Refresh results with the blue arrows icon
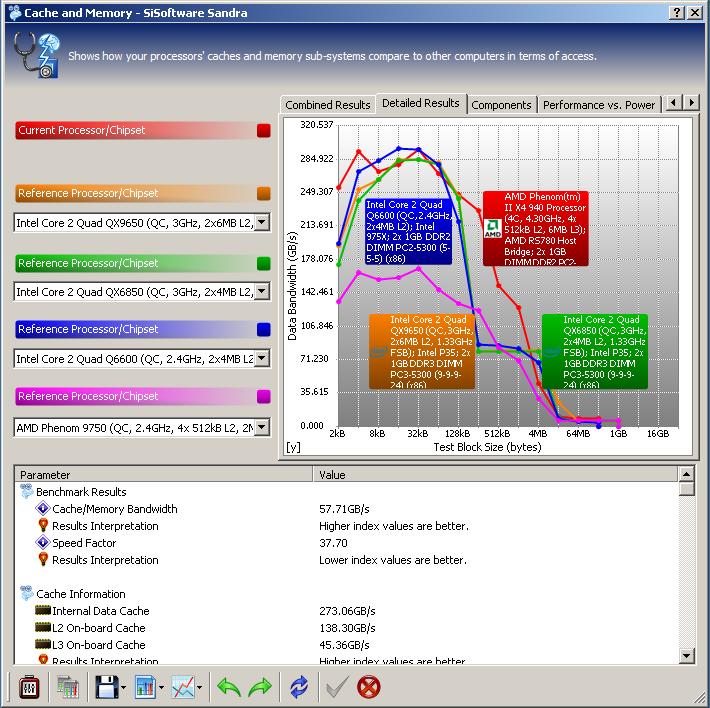This screenshot has height=708, width=710. [x=299, y=687]
